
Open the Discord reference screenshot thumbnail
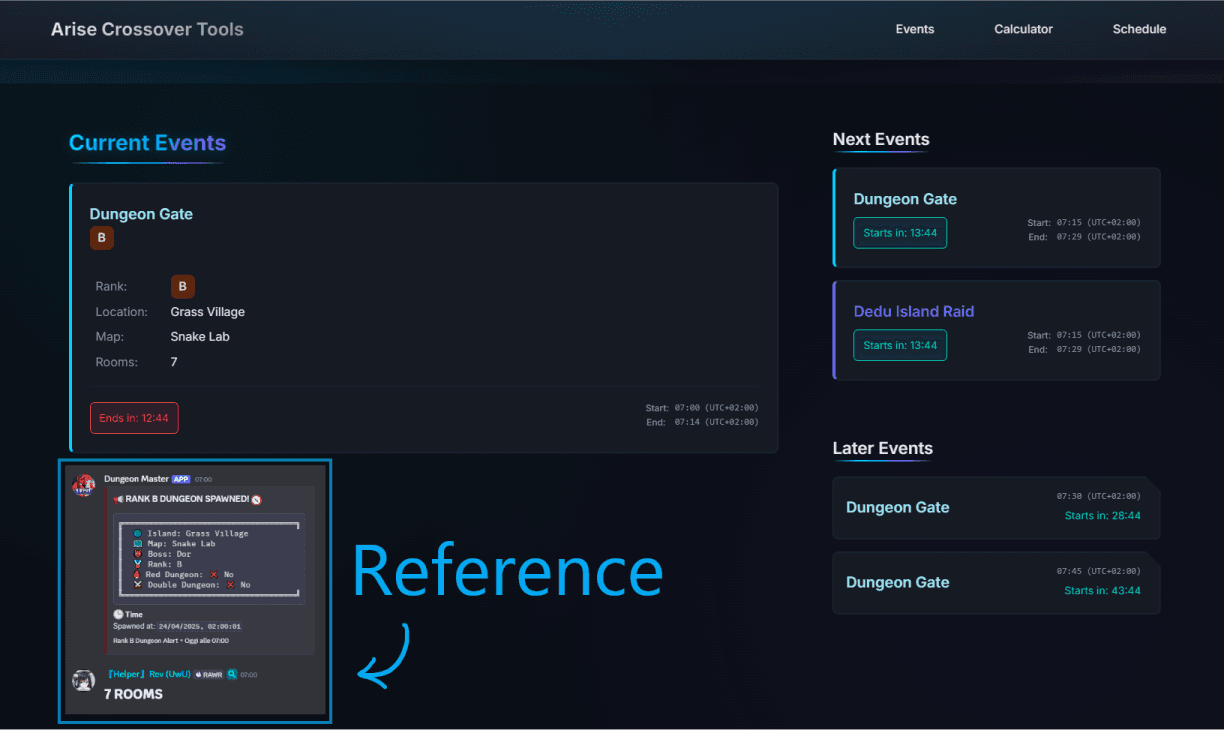click(195, 591)
